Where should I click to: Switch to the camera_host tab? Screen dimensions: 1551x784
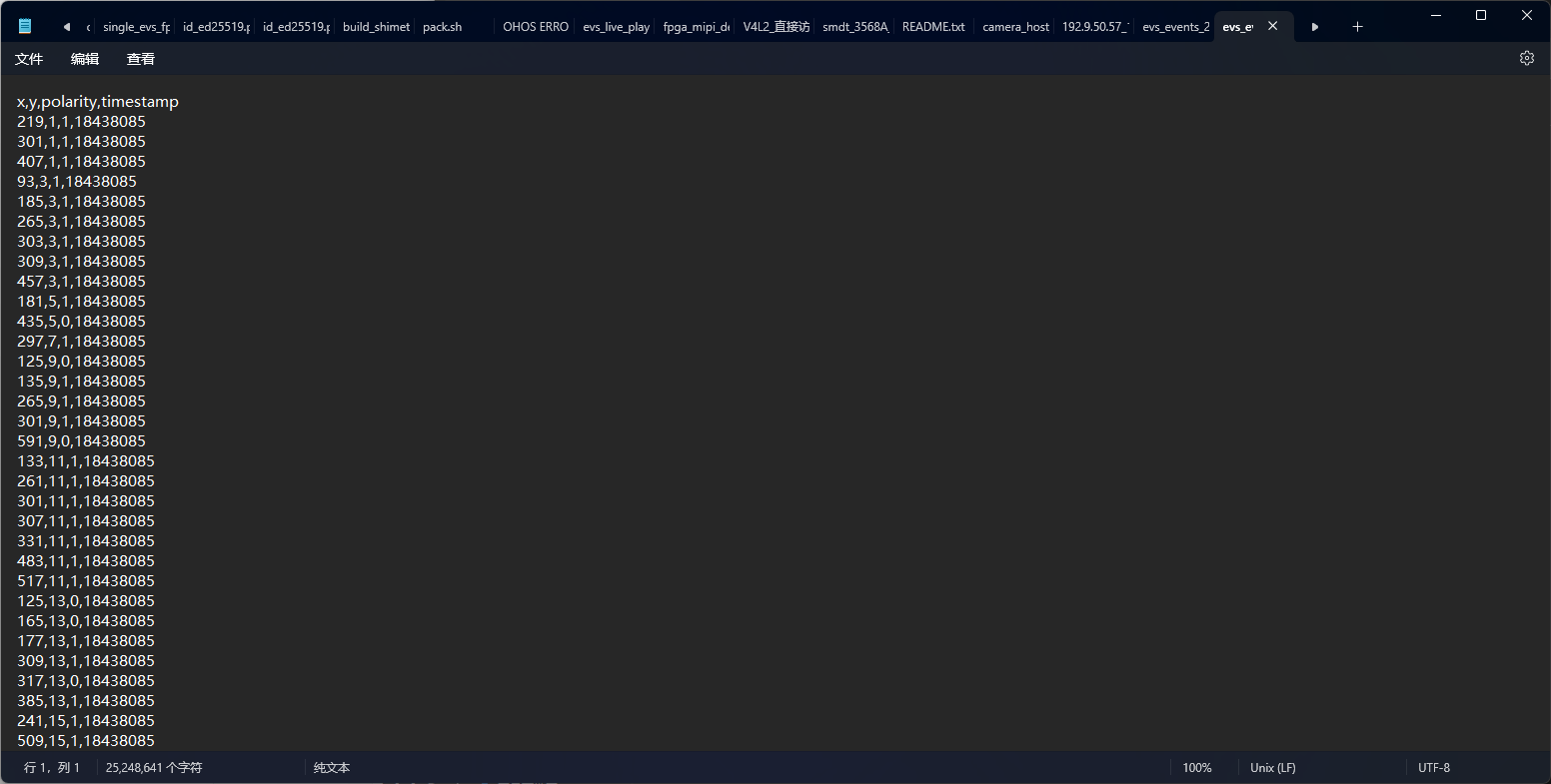[1014, 27]
